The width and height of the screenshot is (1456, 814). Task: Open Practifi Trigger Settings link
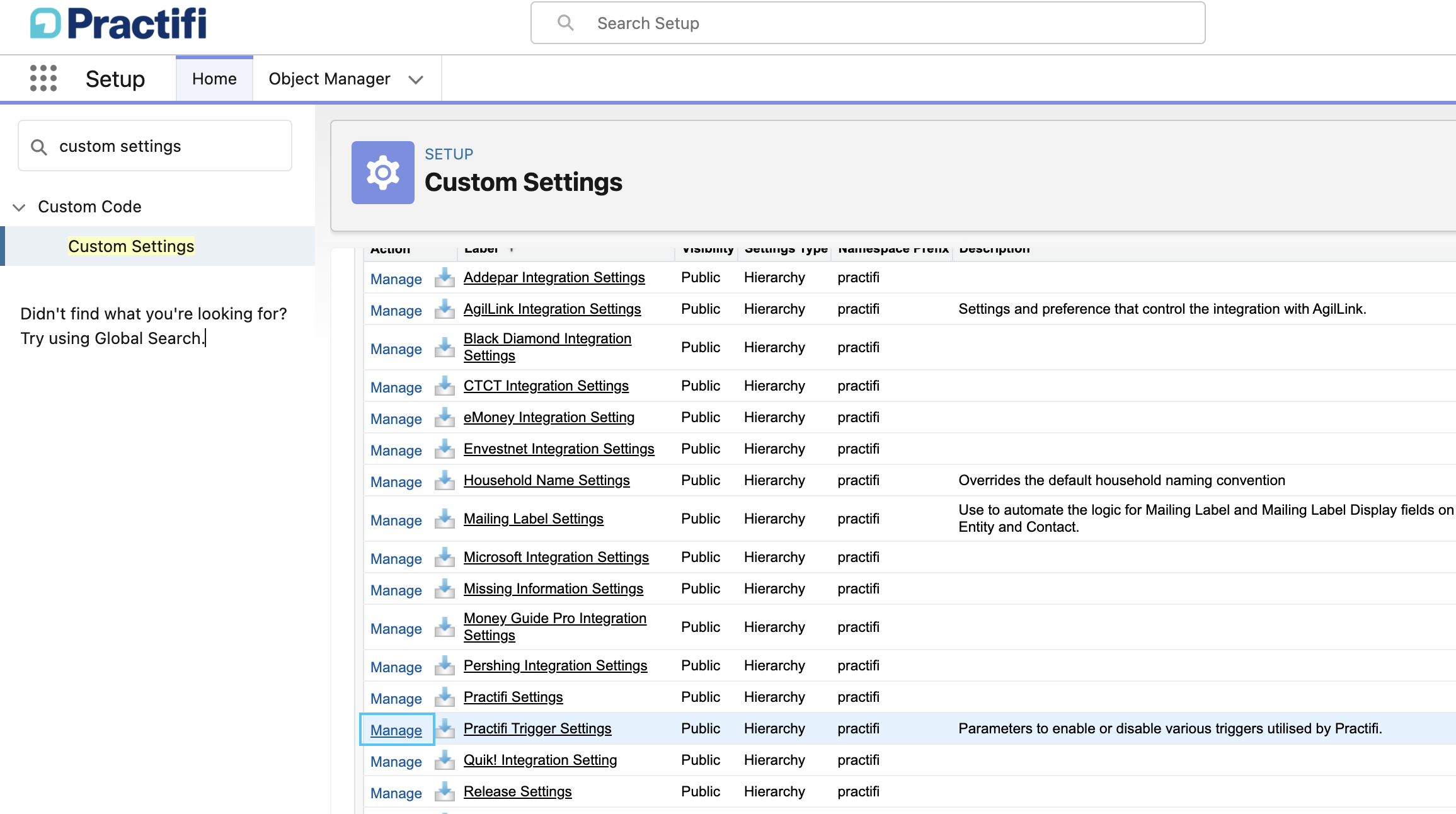537,728
